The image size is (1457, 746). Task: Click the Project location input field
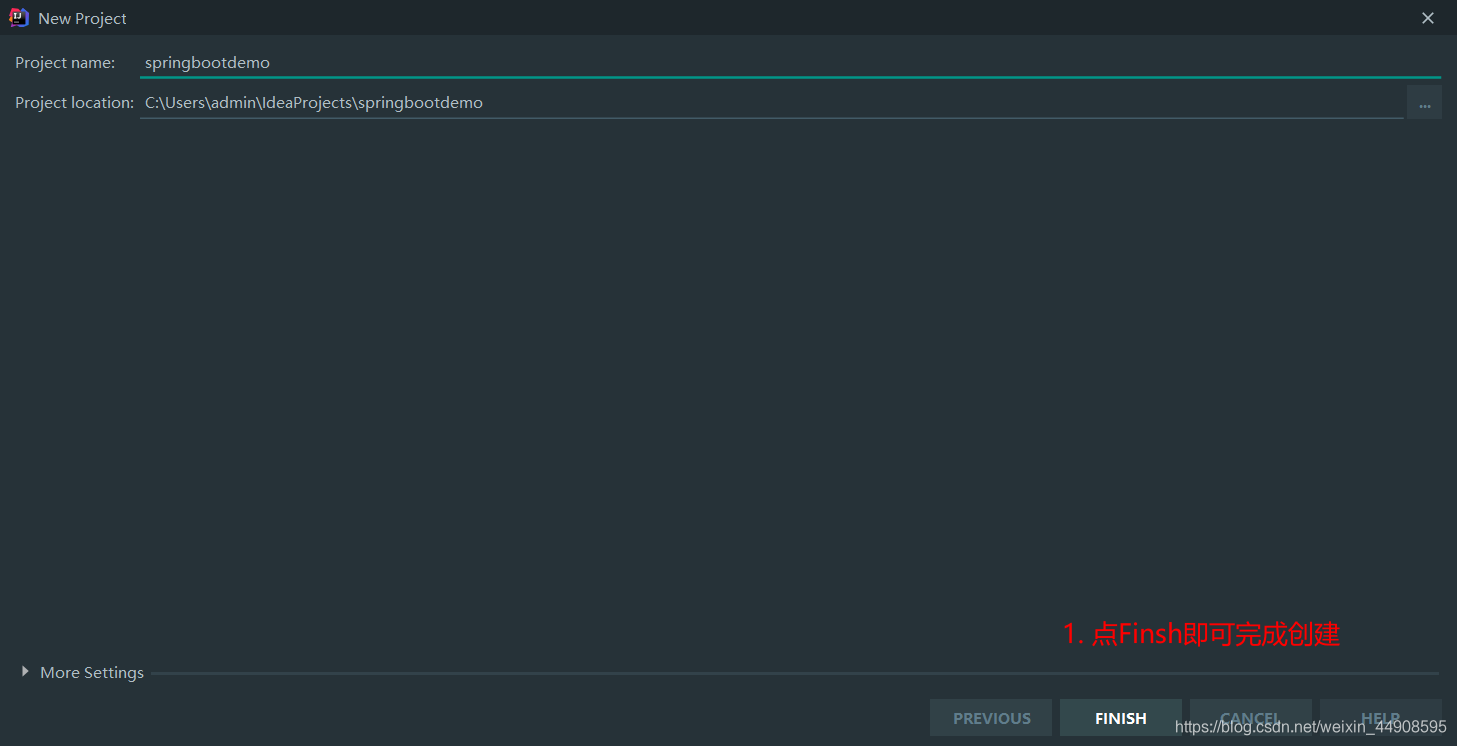tap(771, 102)
